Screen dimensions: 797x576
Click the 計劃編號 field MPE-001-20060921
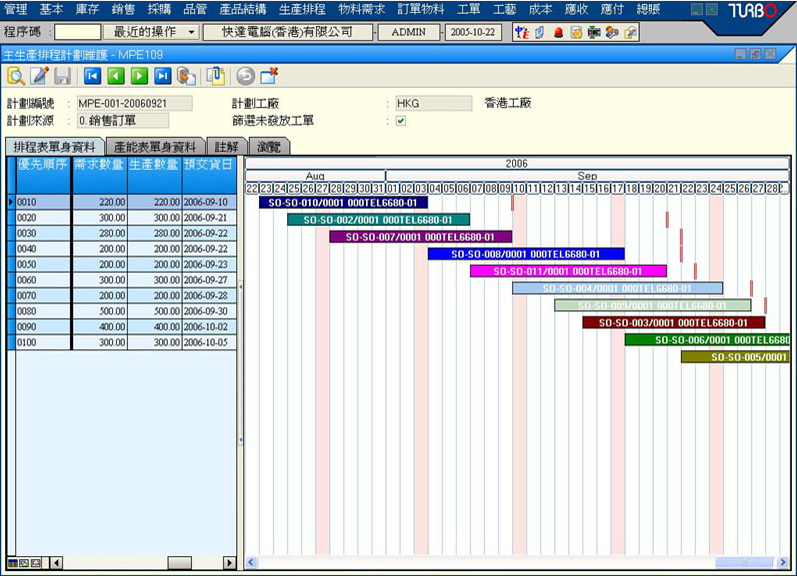(135, 103)
